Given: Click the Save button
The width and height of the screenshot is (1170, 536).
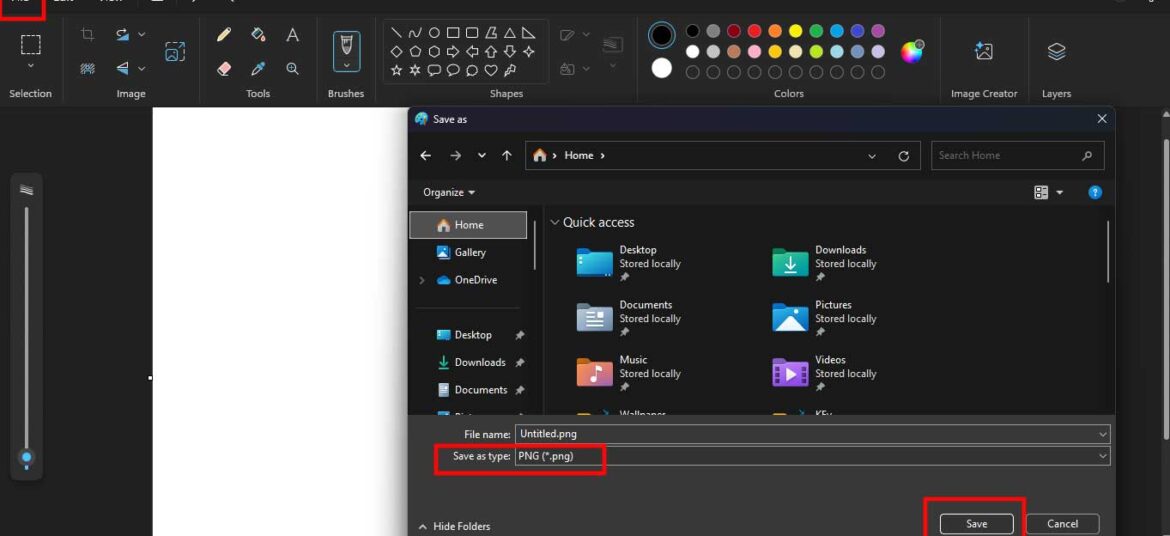Looking at the screenshot, I should [x=976, y=524].
